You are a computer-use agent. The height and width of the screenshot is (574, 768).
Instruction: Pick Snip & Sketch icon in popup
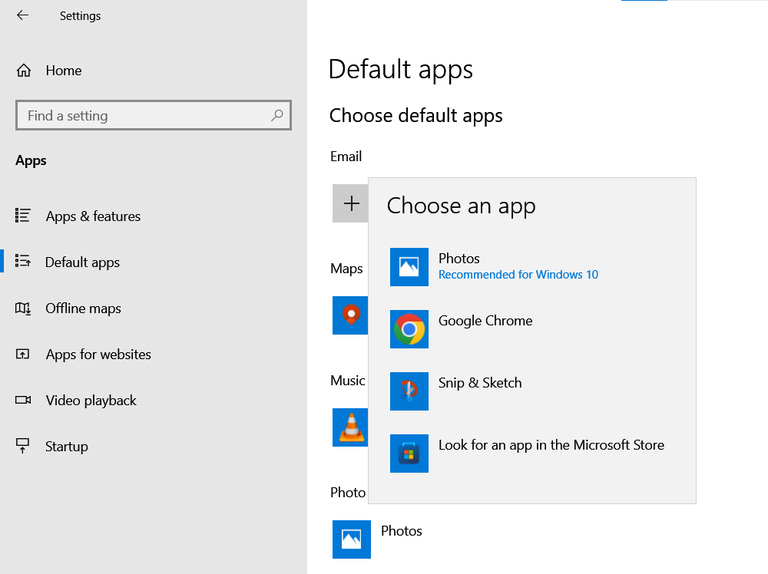(x=409, y=391)
